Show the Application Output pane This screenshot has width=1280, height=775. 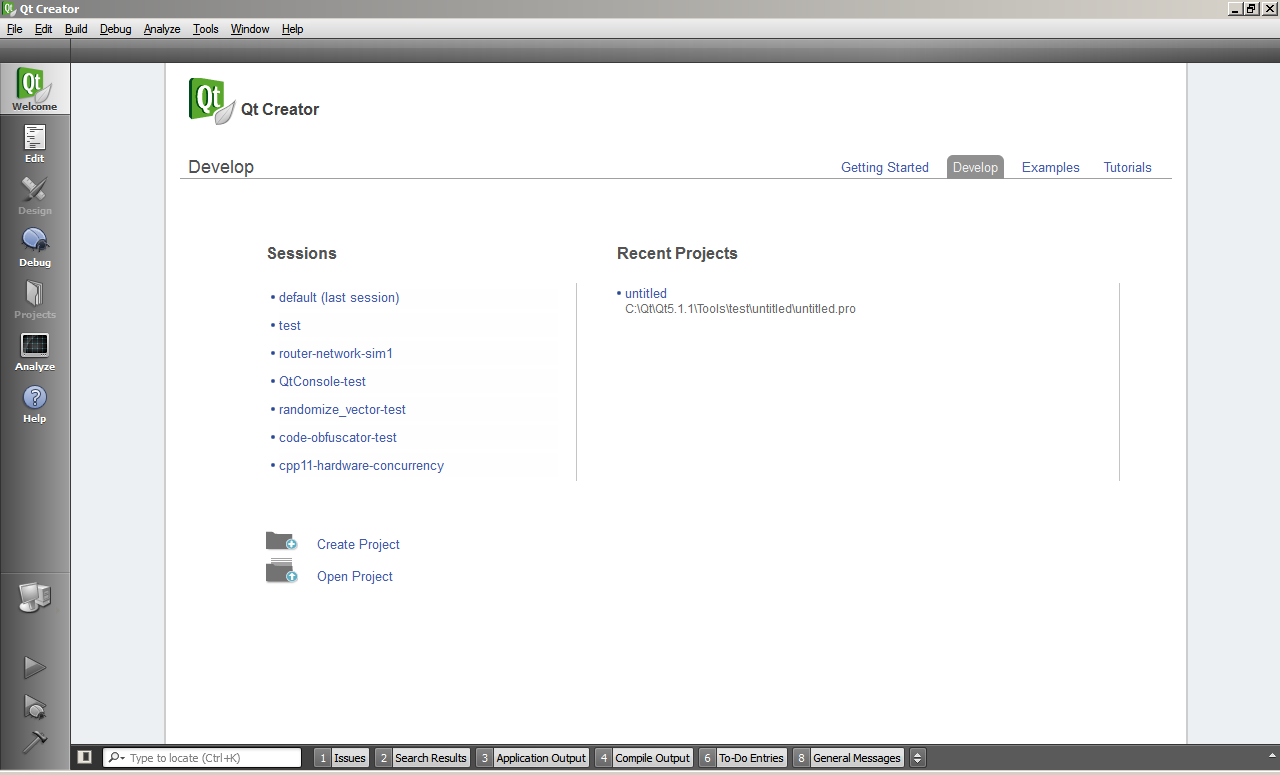533,758
